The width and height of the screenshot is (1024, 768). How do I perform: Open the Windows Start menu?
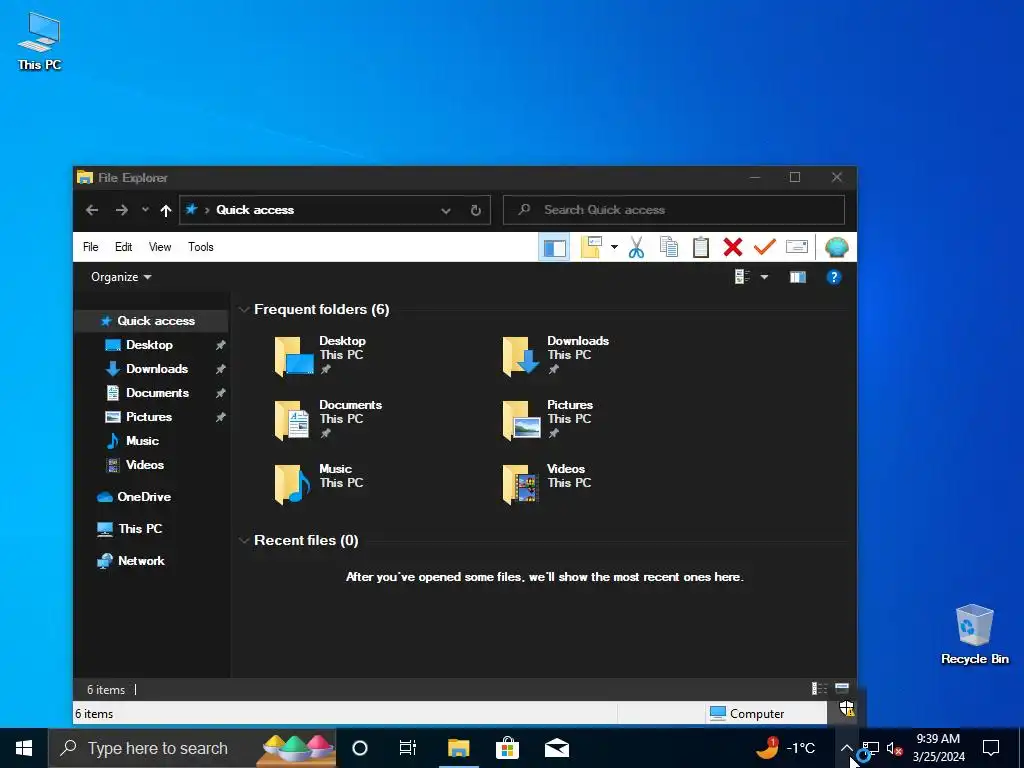[x=24, y=748]
